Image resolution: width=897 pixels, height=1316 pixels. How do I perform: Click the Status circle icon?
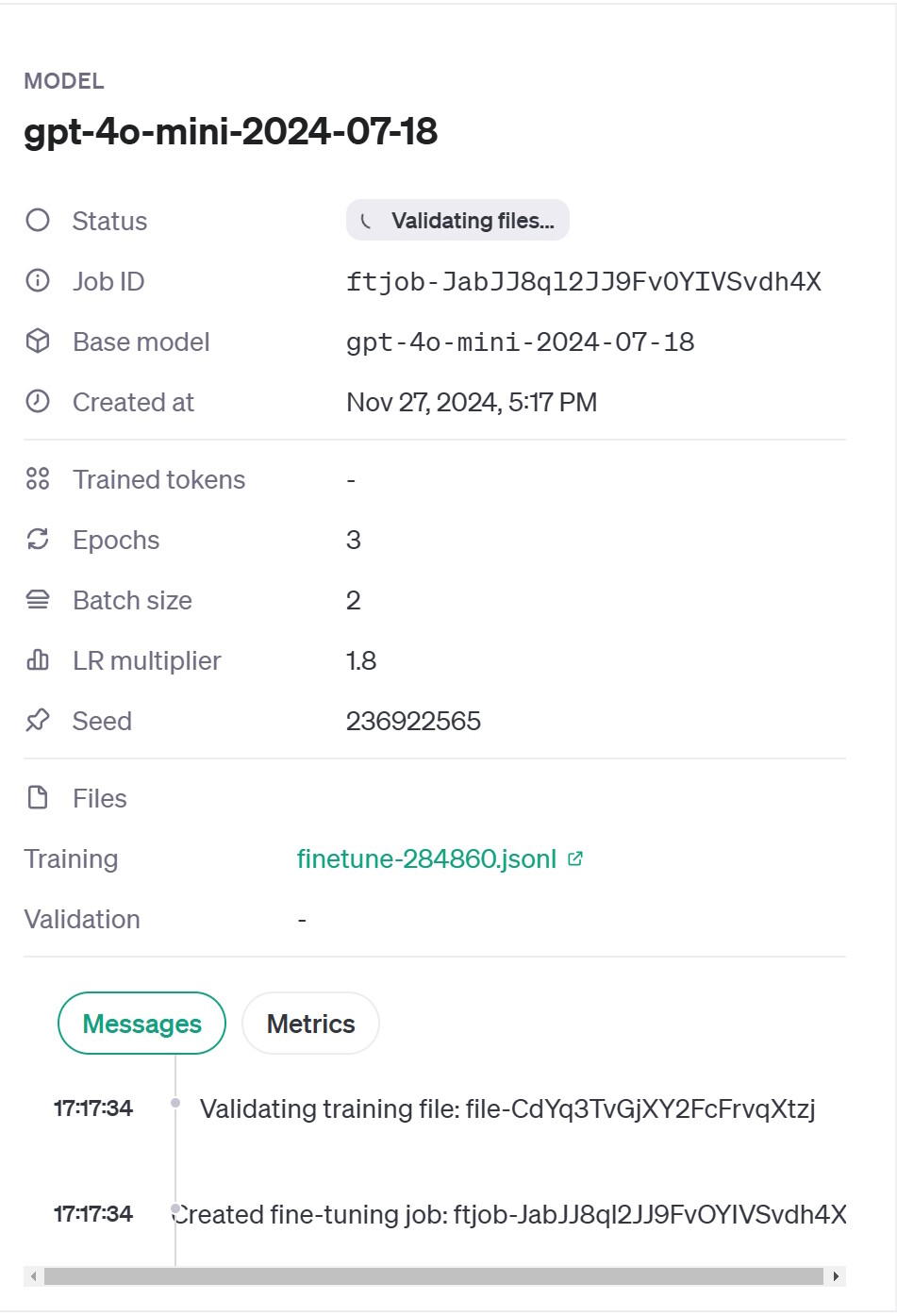[x=38, y=220]
